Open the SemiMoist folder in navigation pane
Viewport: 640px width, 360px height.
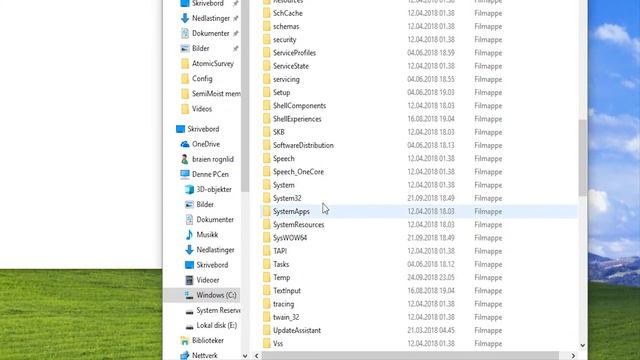(216, 94)
